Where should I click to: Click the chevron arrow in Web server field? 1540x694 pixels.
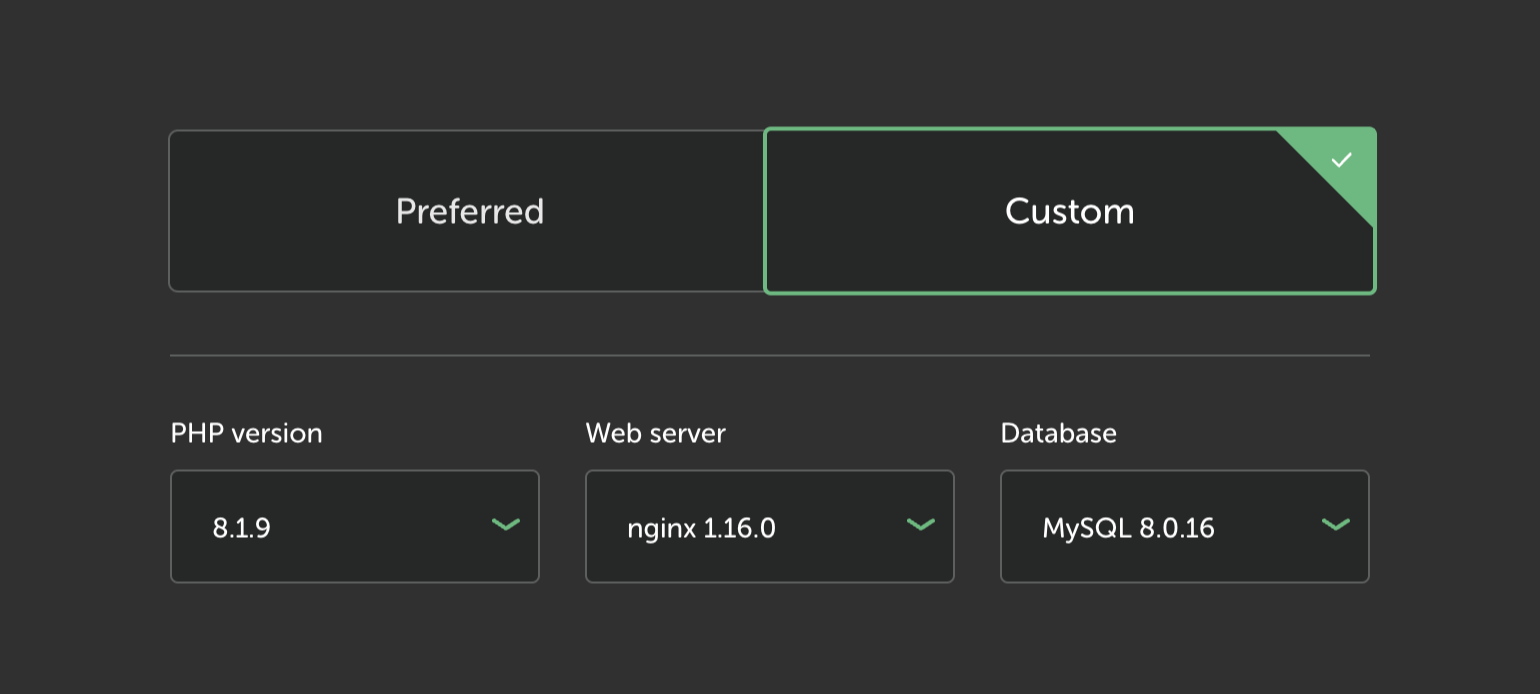(x=921, y=524)
